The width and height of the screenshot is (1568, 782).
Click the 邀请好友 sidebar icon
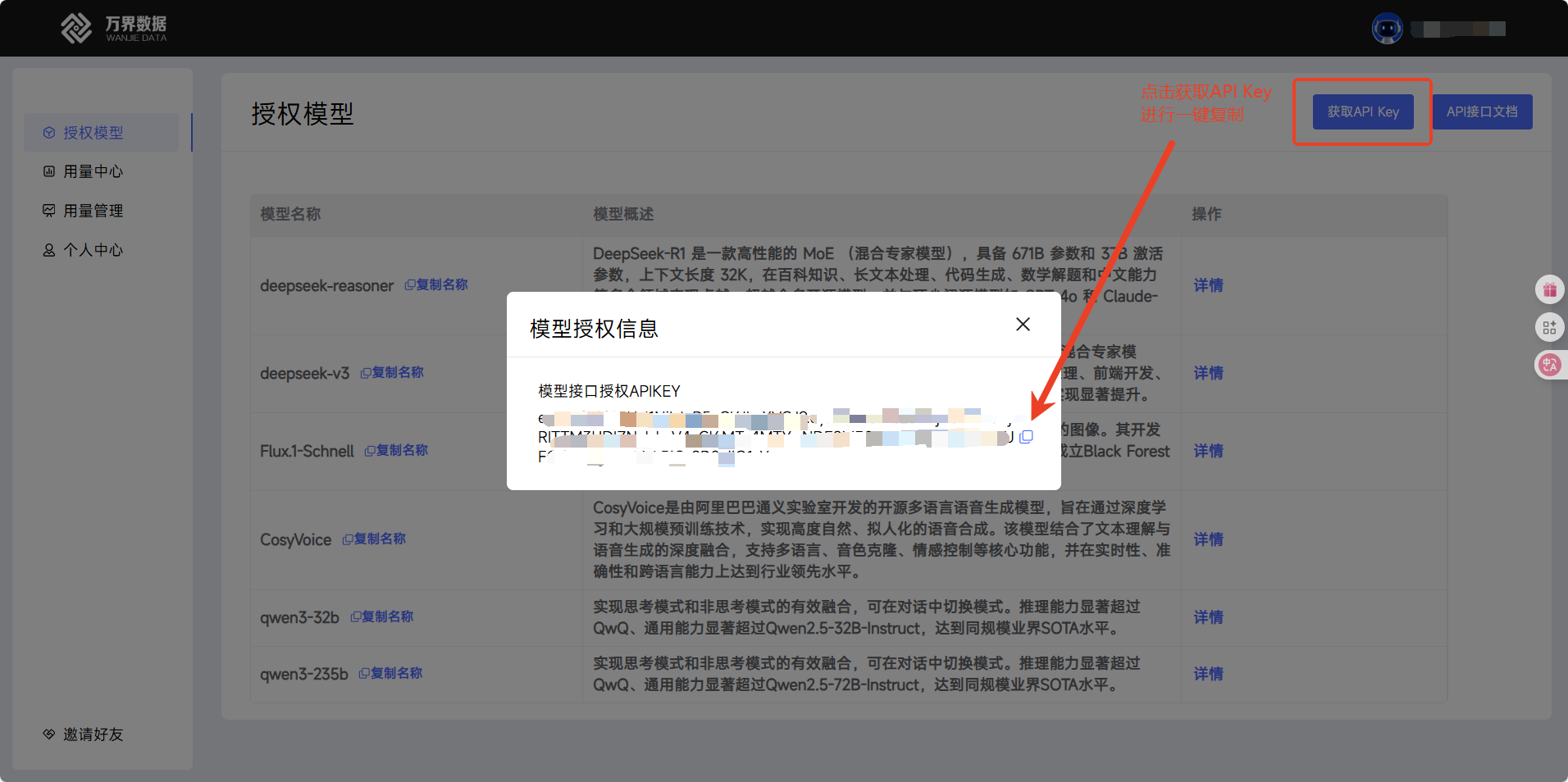[x=49, y=734]
